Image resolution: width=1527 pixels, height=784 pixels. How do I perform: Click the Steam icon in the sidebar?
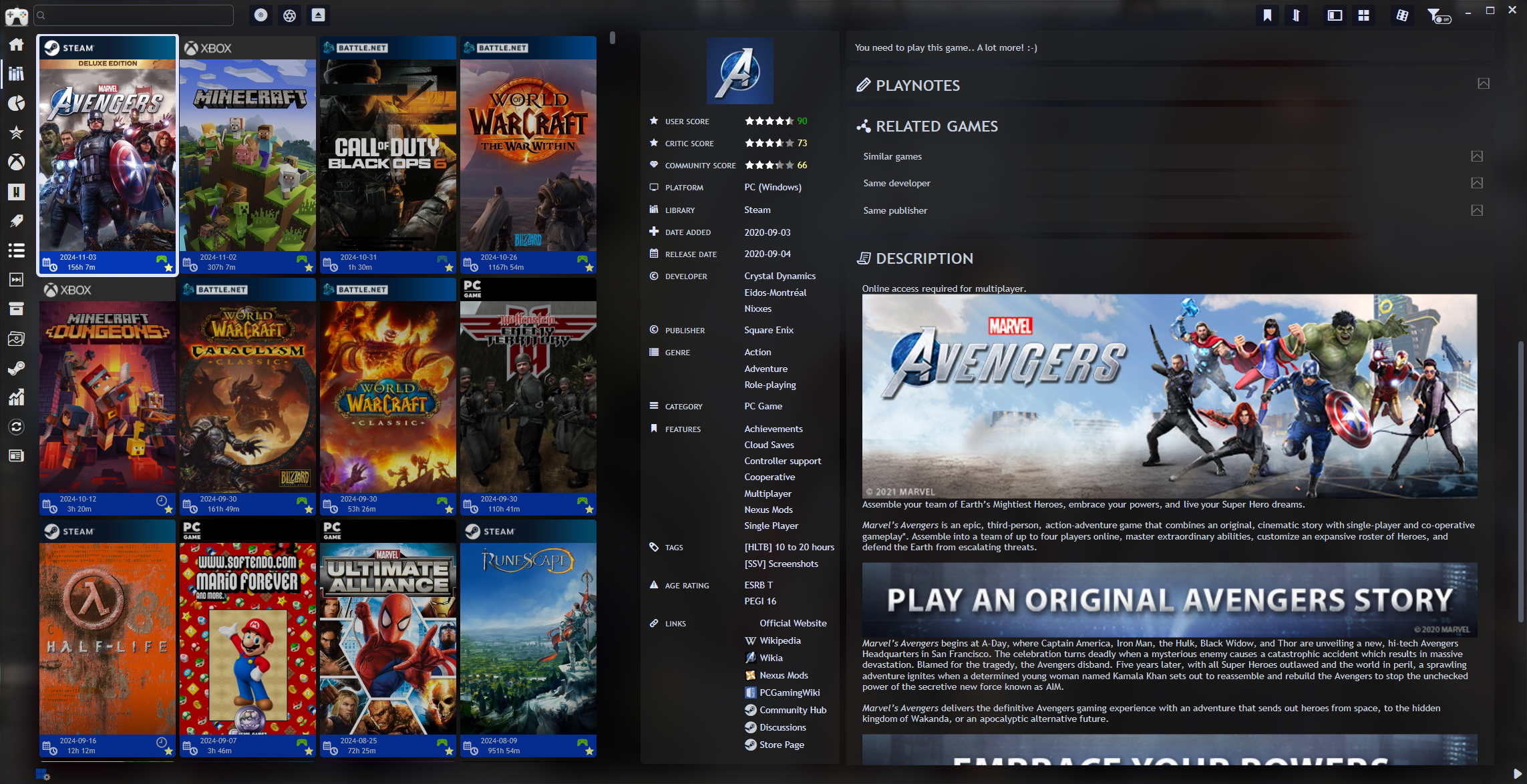pos(16,368)
